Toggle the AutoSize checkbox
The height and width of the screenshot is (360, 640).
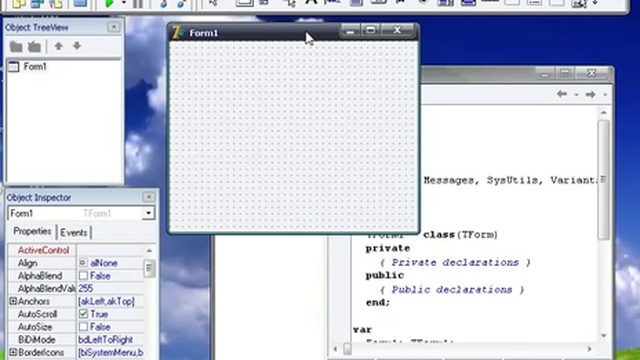coord(83,327)
